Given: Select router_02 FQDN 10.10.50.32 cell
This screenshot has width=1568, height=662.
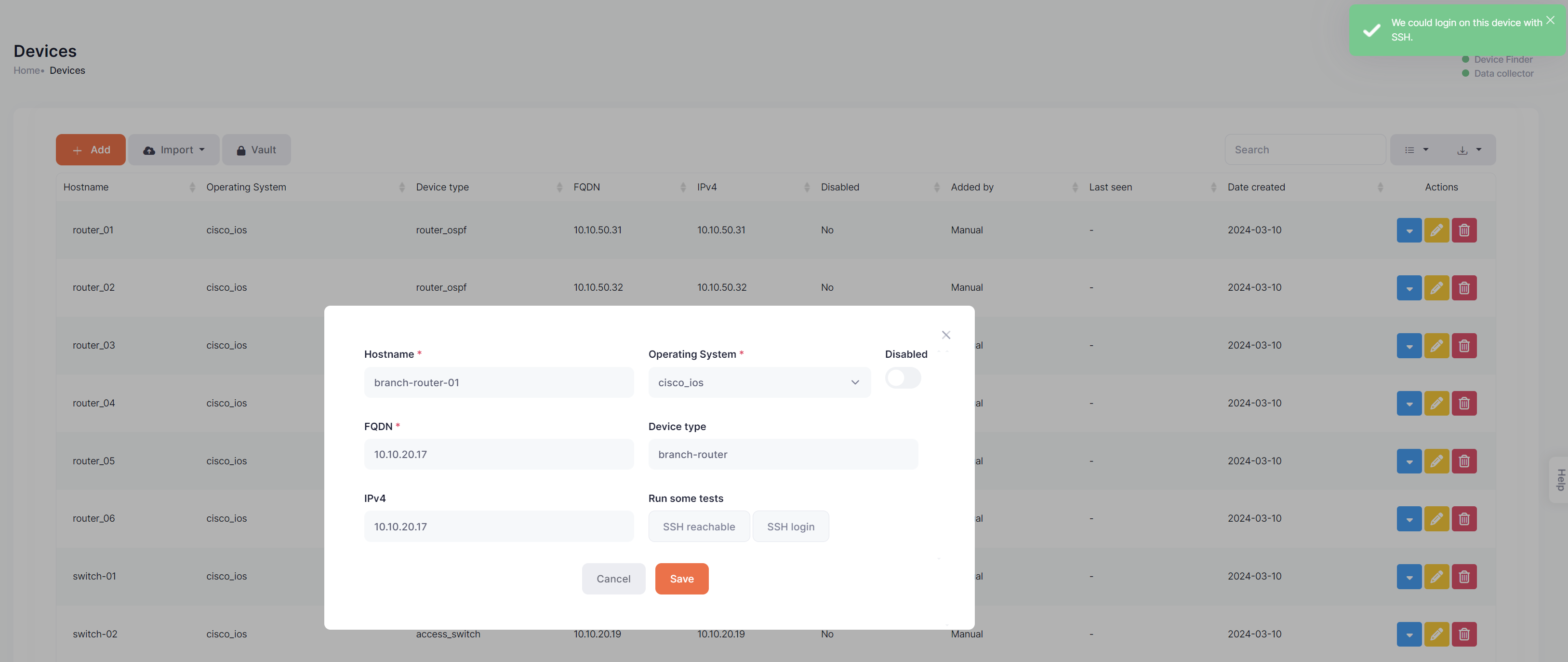Looking at the screenshot, I should click(598, 287).
